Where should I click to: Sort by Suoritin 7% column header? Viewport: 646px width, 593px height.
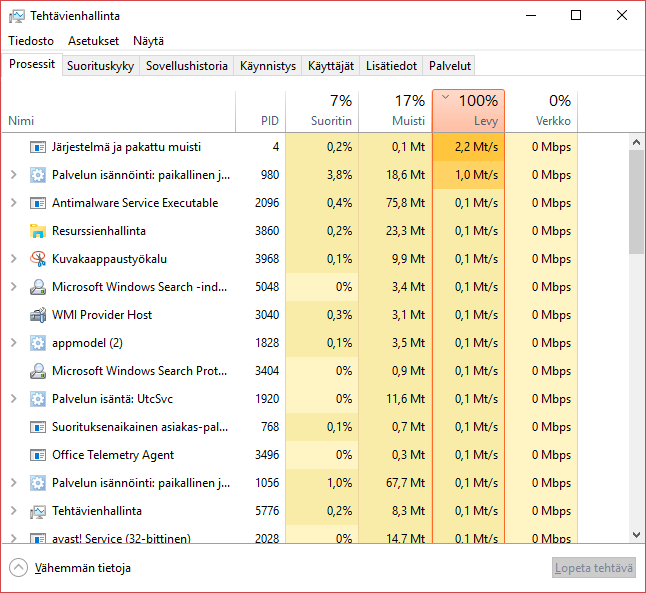322,111
